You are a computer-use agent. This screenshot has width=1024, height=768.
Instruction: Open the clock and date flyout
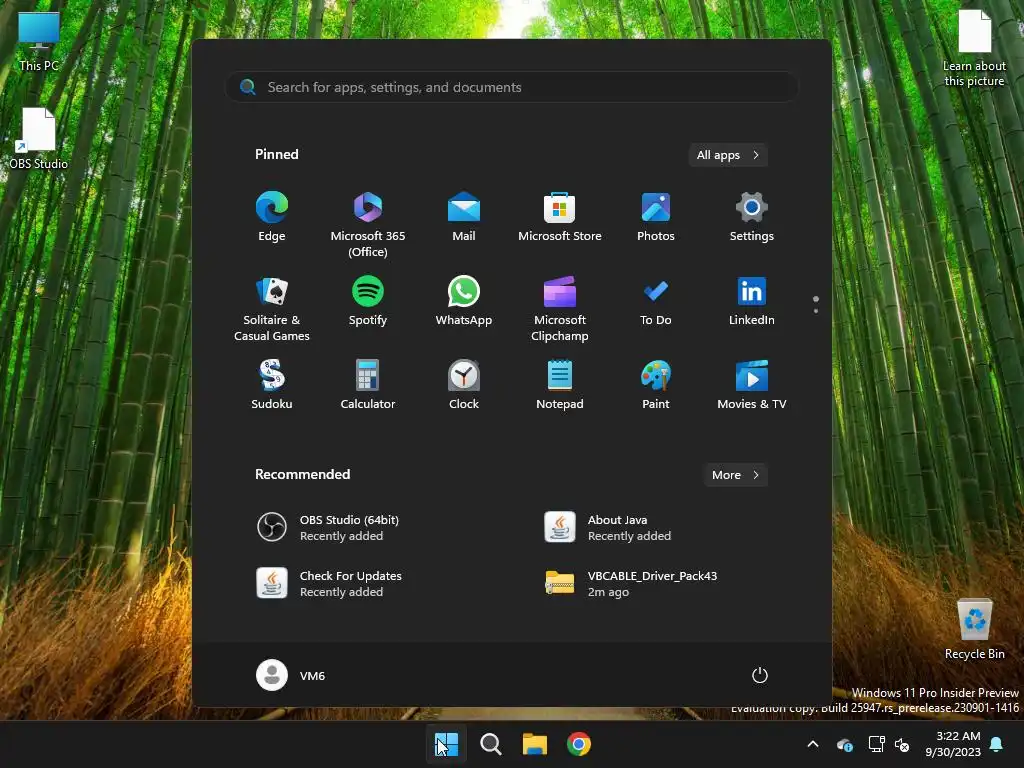tap(953, 744)
